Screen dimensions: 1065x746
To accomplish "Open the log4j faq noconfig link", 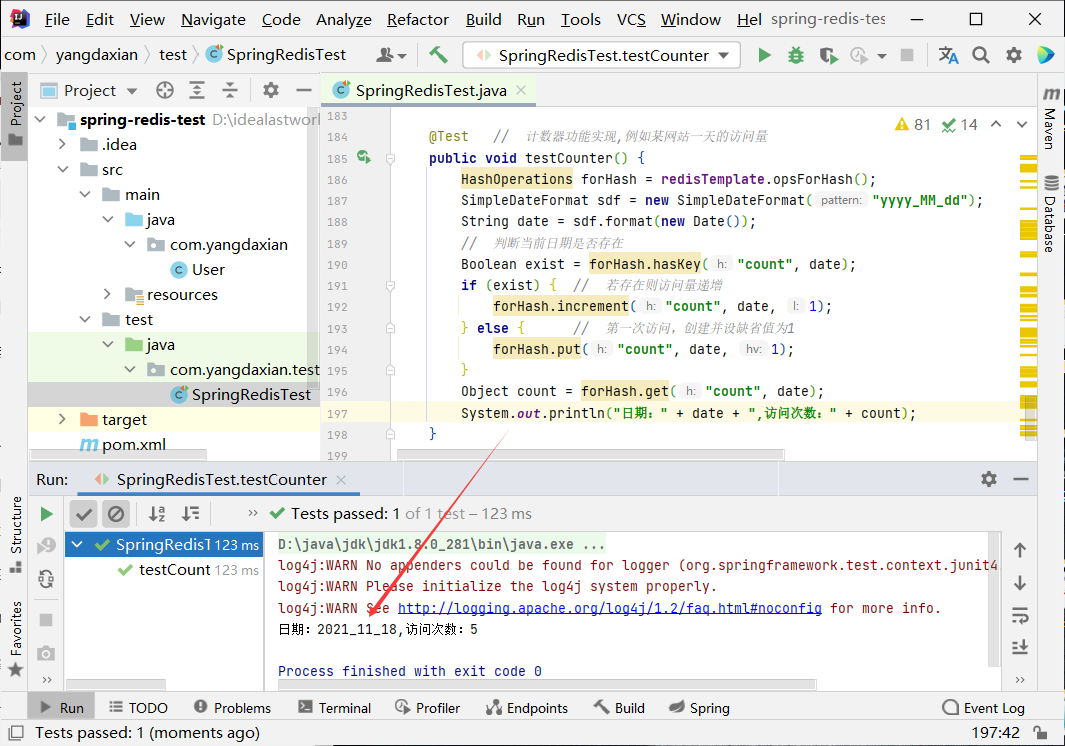I will tap(609, 608).
